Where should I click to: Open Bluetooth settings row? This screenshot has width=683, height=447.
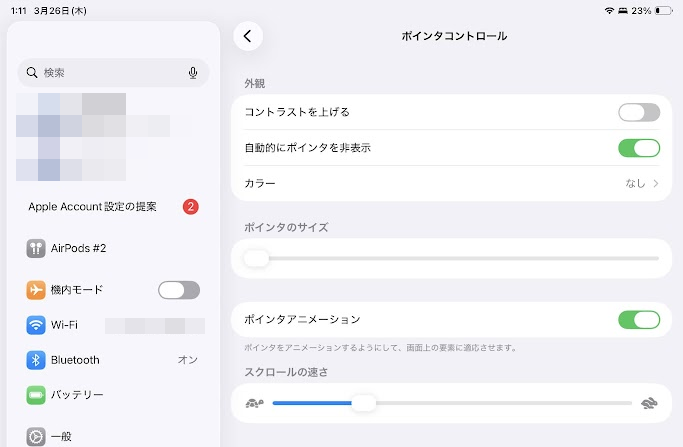click(112, 360)
